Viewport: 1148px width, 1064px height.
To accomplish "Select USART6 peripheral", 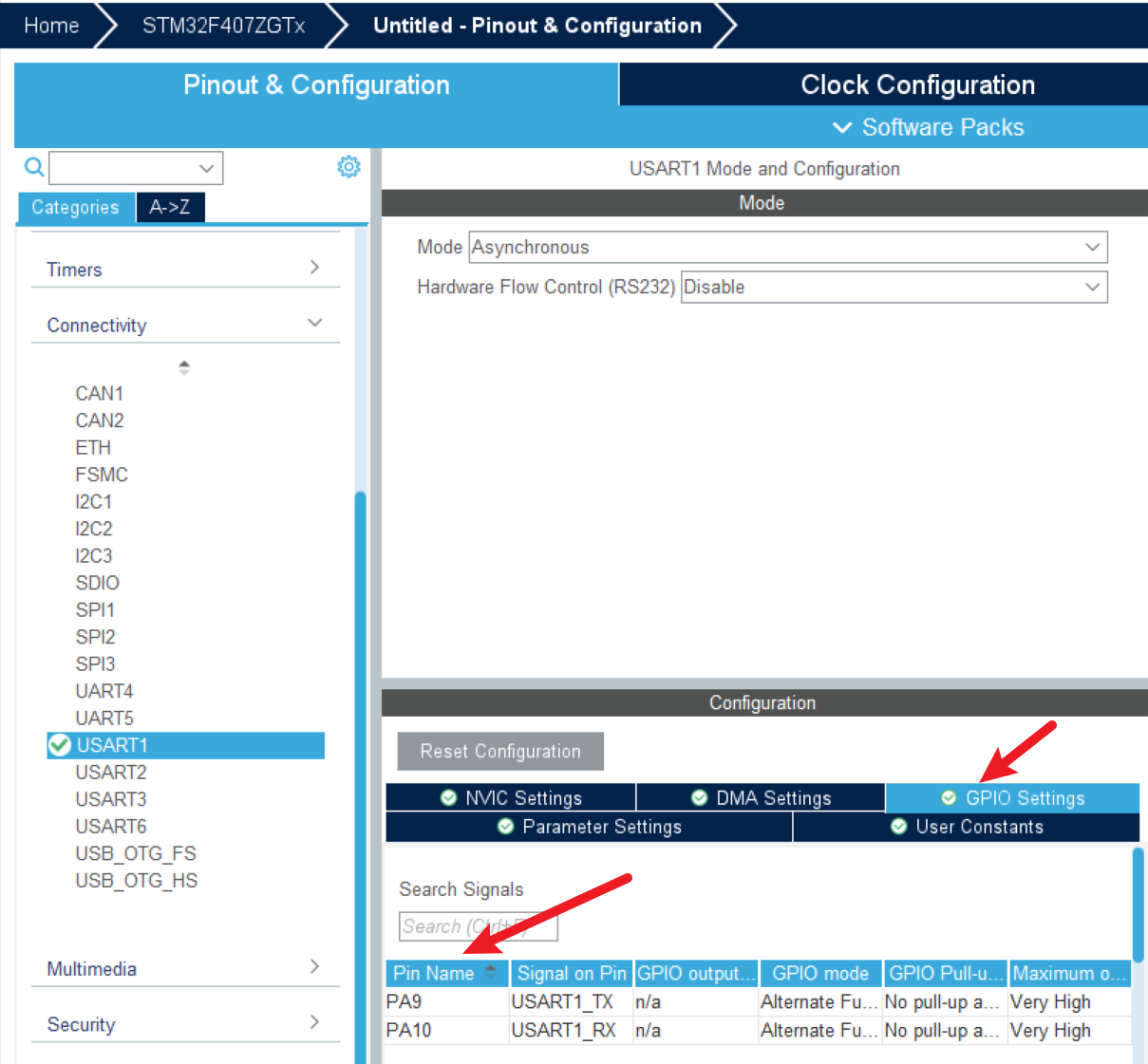I will pyautogui.click(x=111, y=826).
